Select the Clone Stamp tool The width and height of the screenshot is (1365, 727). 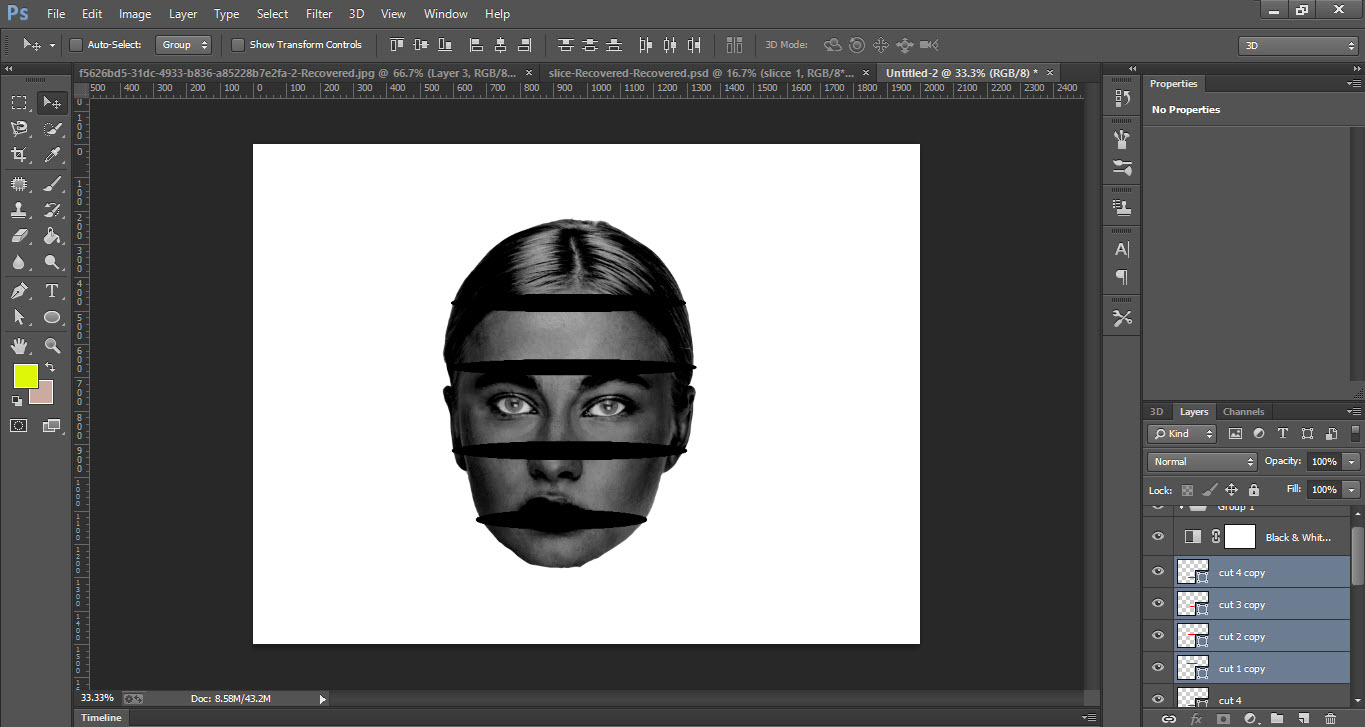pyautogui.click(x=19, y=210)
